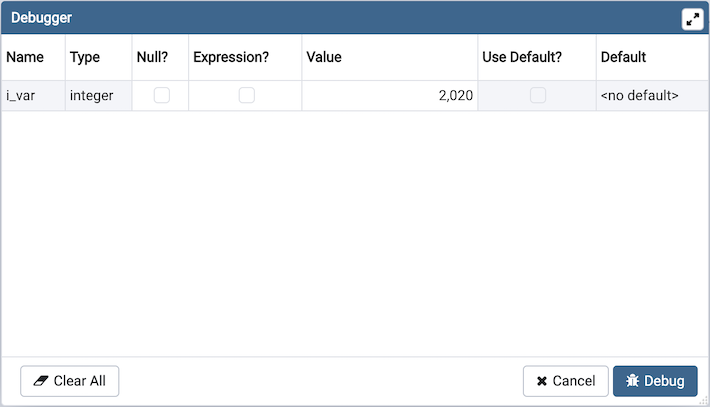Click the Expression? column header
Image resolution: width=710 pixels, height=407 pixels.
(x=231, y=57)
